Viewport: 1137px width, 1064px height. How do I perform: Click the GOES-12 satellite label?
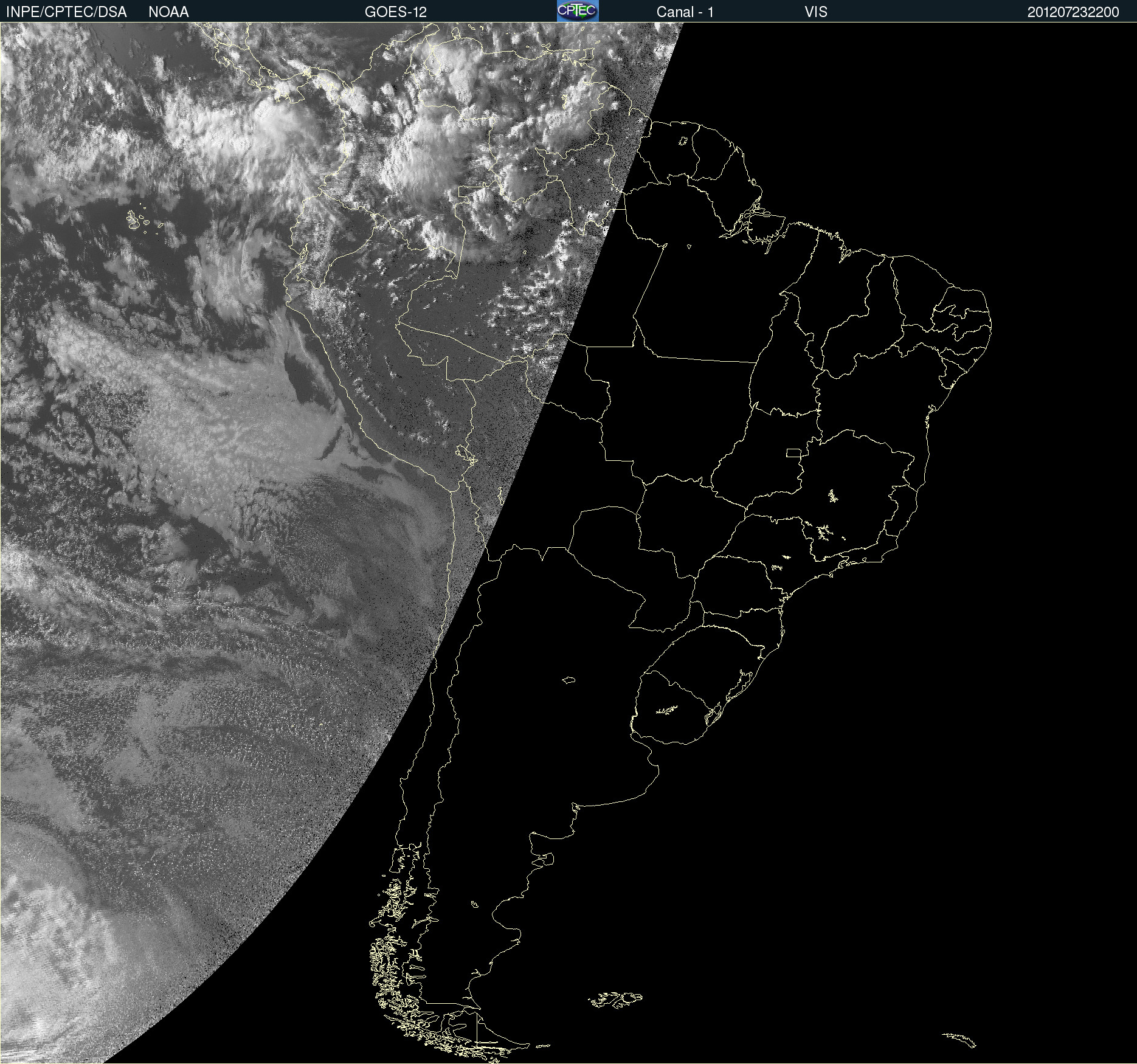[x=396, y=12]
